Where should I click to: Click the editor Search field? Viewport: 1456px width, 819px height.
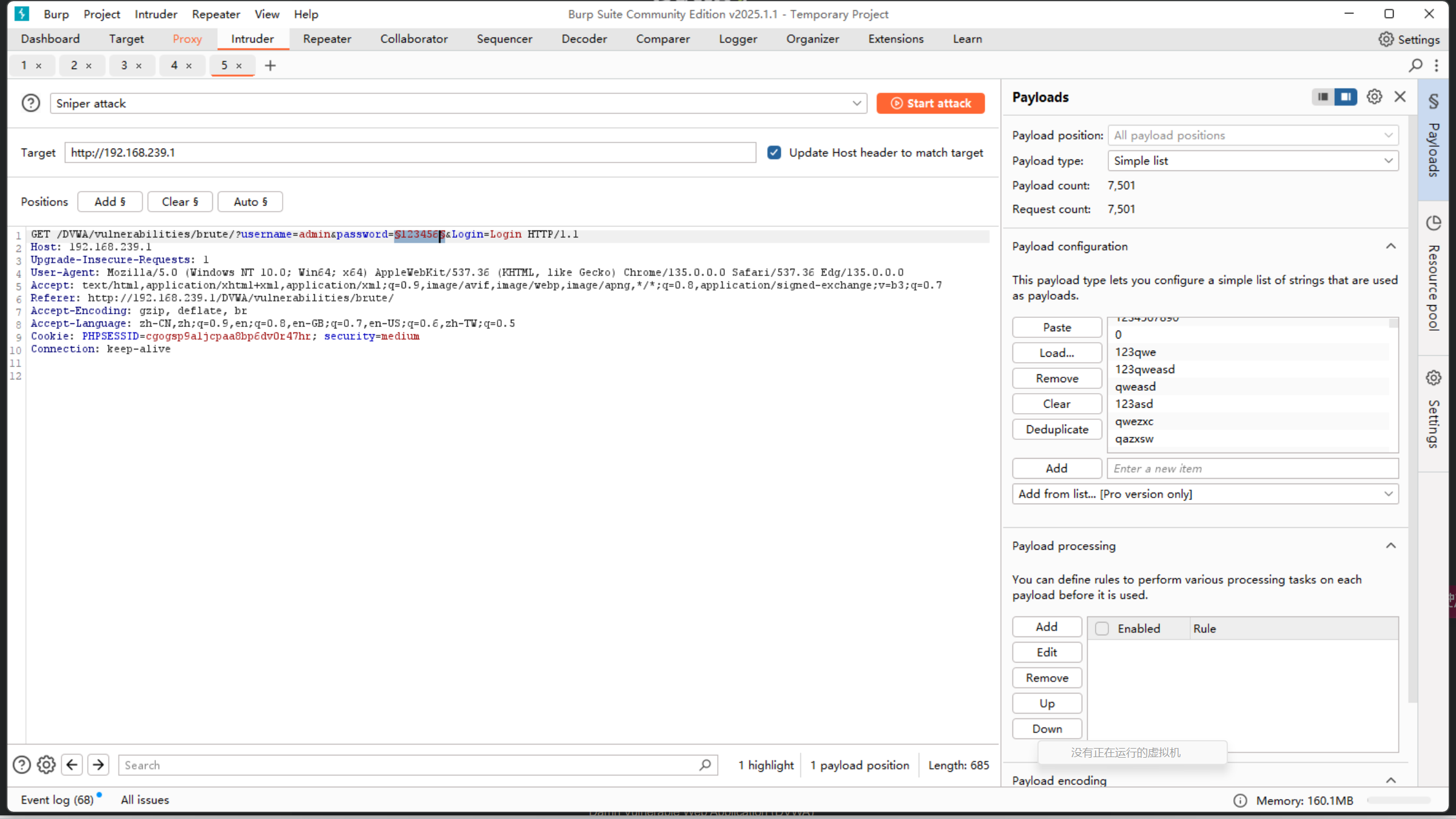coord(418,765)
